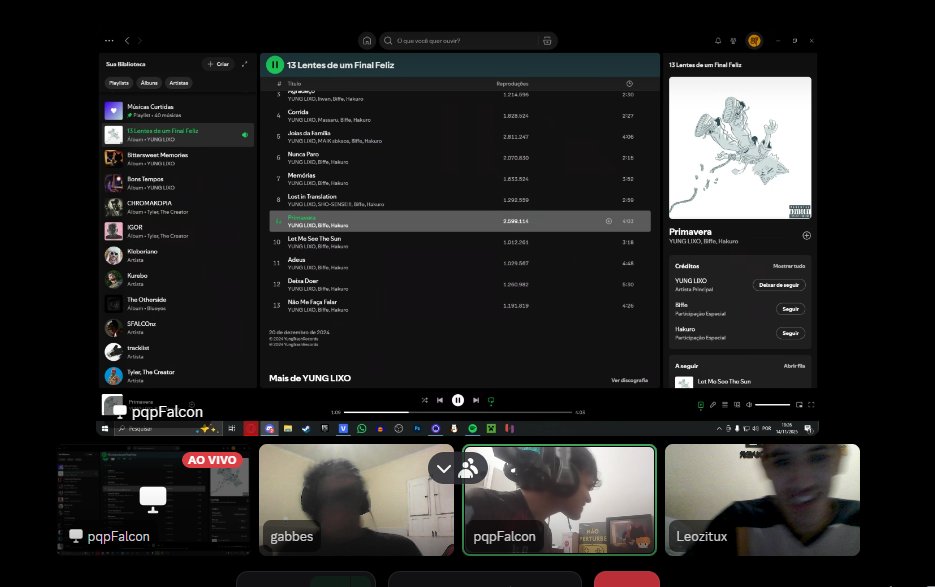Play the track Não Me Faça Falar
935x587 pixels.
click(460, 305)
